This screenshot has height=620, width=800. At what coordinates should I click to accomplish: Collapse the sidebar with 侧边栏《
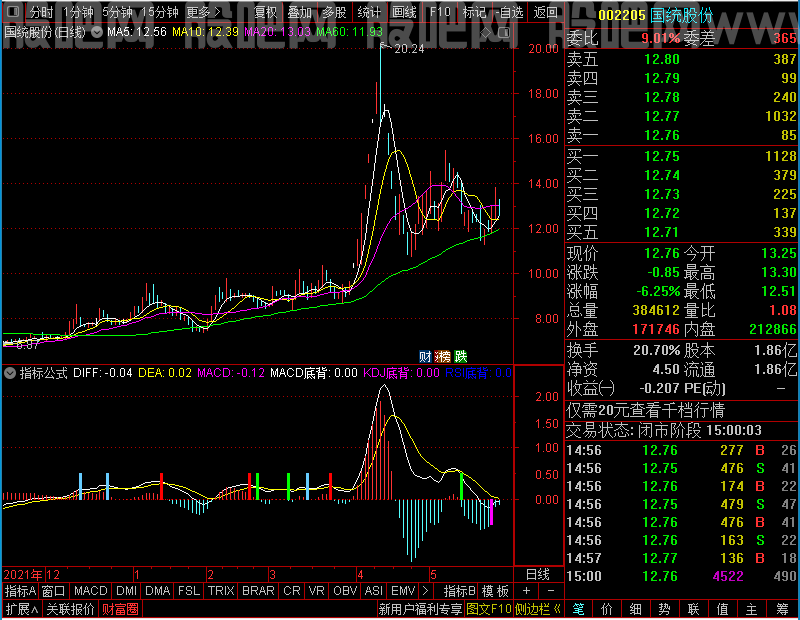[x=538, y=609]
